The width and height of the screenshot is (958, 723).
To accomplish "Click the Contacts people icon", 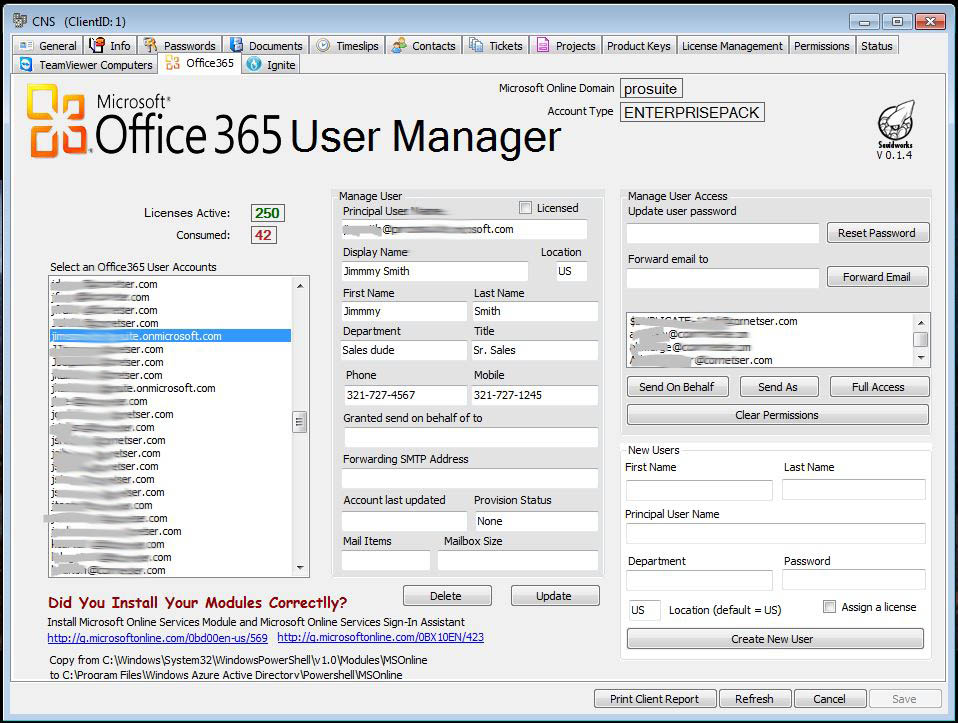I will (399, 45).
